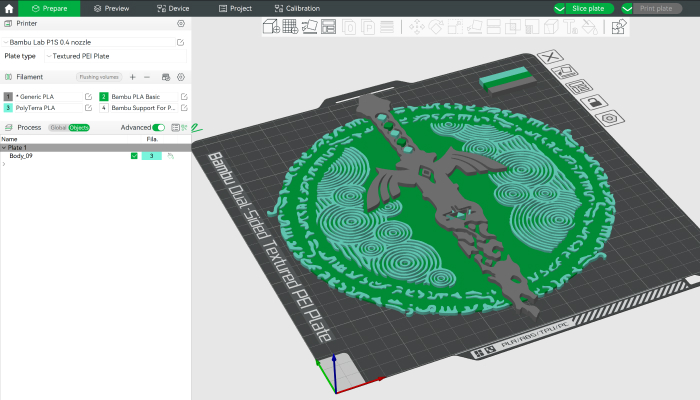The width and height of the screenshot is (700, 400).
Task: Select the Move tool
Action: pos(417,27)
